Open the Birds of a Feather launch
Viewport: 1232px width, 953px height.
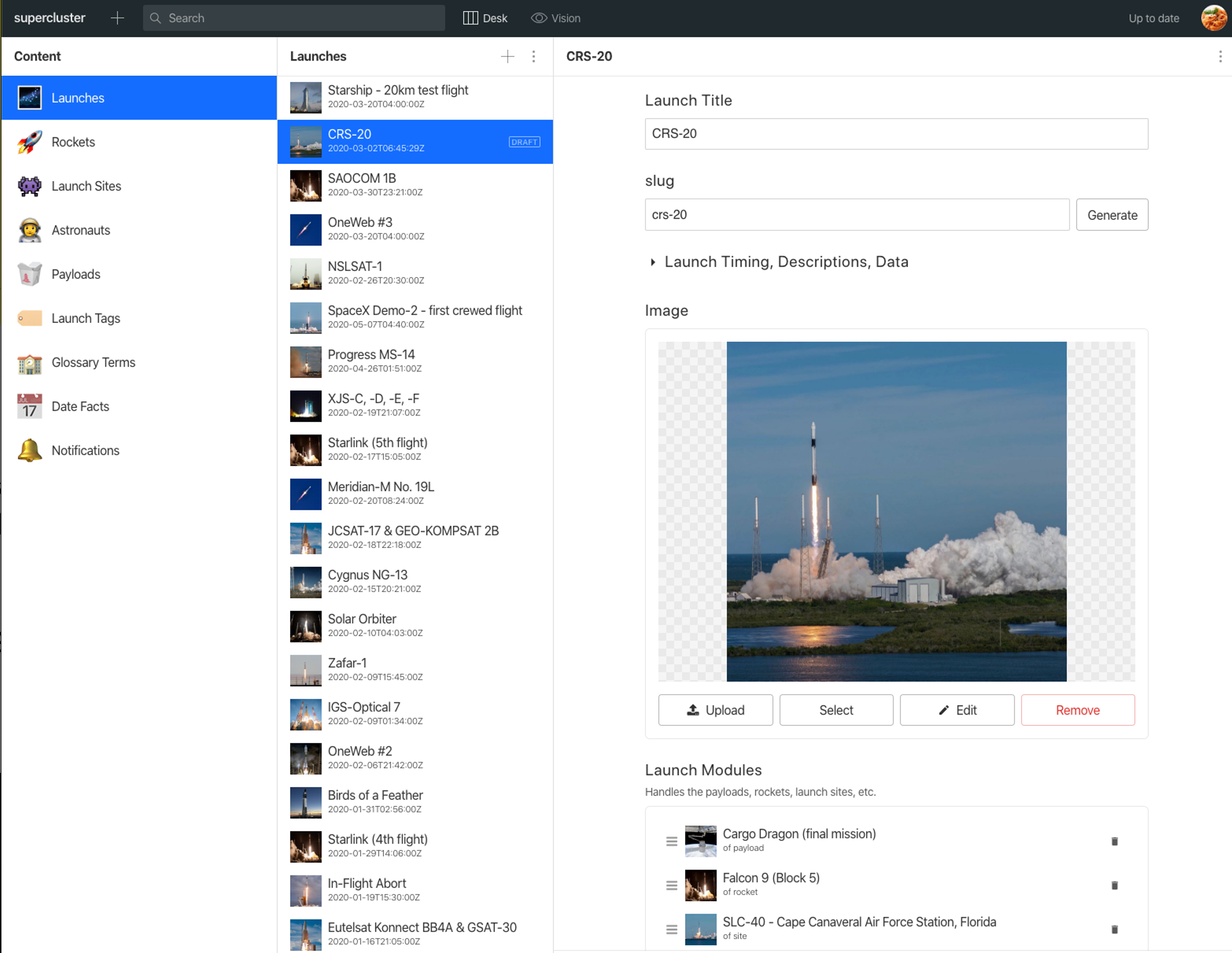(415, 802)
